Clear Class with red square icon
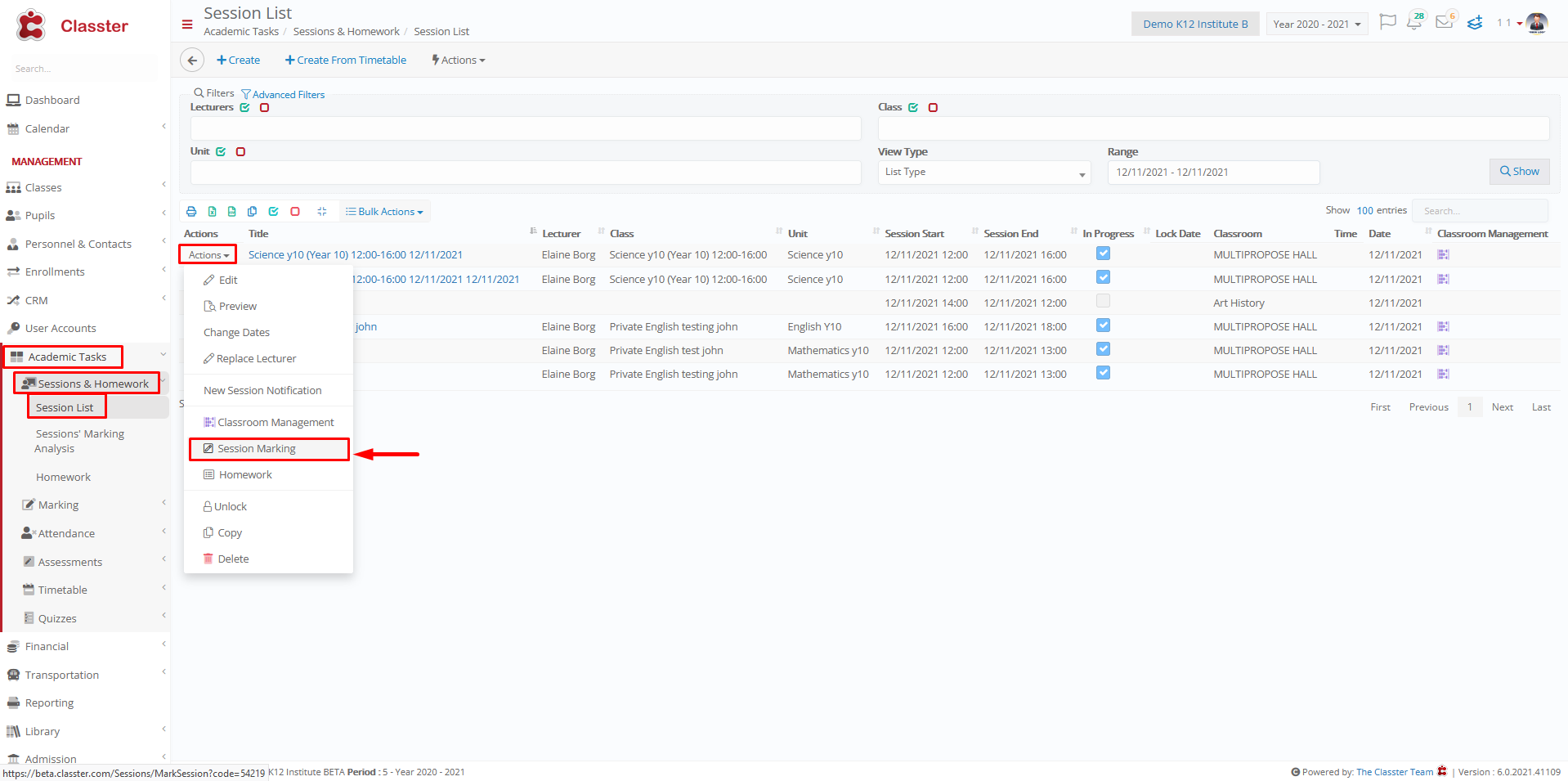 [933, 108]
